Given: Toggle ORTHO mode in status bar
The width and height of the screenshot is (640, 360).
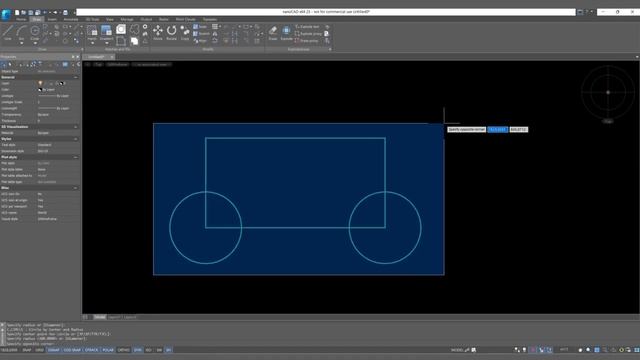Looking at the screenshot, I should 124,350.
